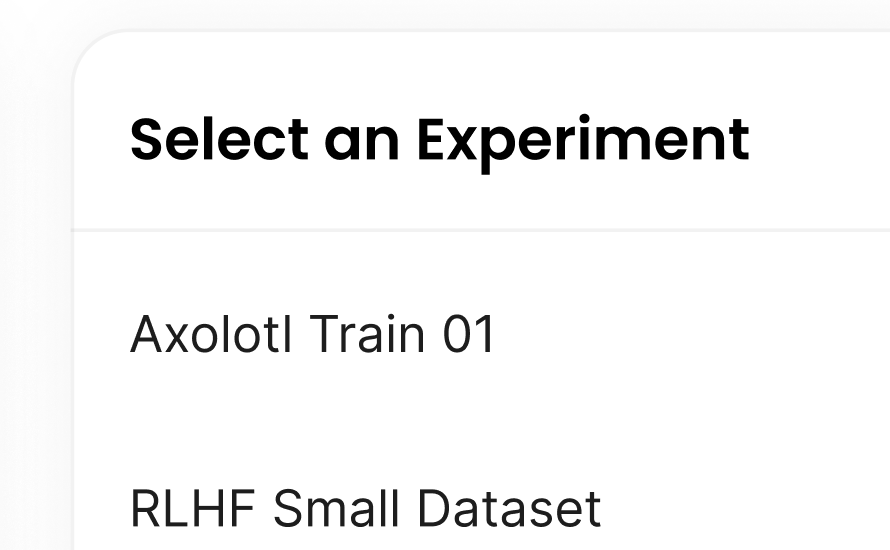
Task: Click the word Experiment in the dialog title
Action: pos(583,141)
